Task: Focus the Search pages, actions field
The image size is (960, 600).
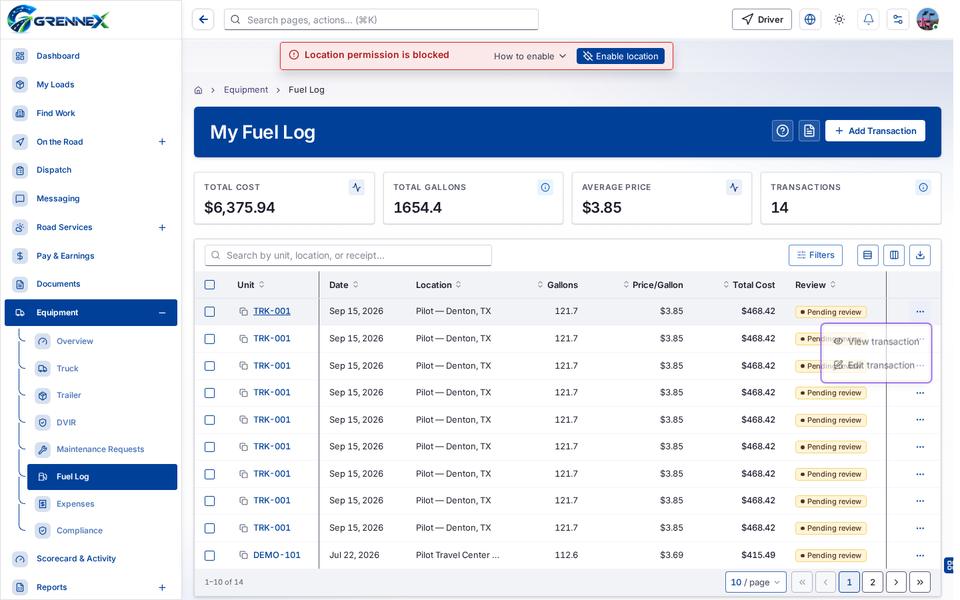Action: (381, 20)
